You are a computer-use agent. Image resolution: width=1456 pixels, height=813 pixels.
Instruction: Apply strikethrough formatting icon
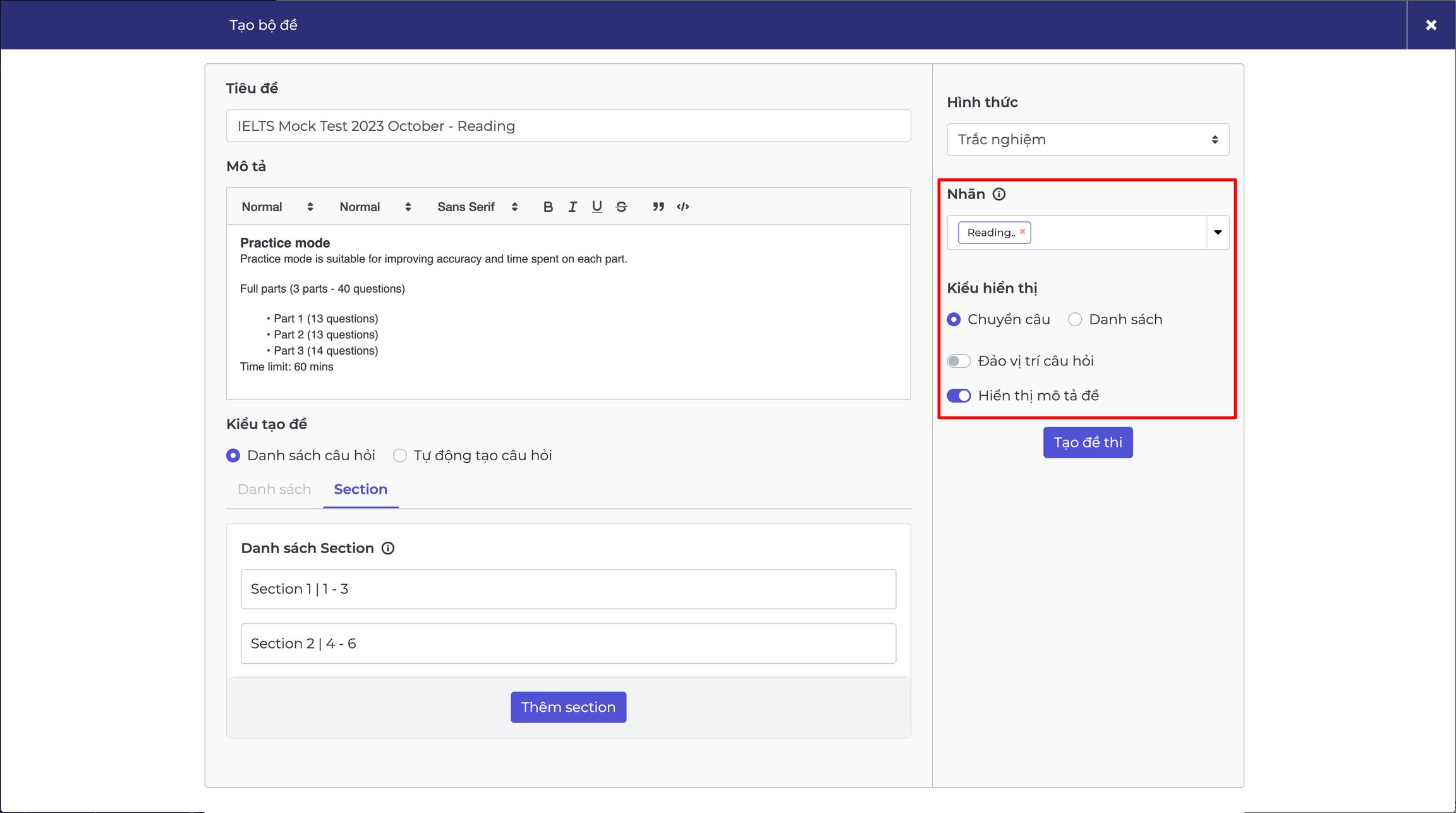(621, 207)
